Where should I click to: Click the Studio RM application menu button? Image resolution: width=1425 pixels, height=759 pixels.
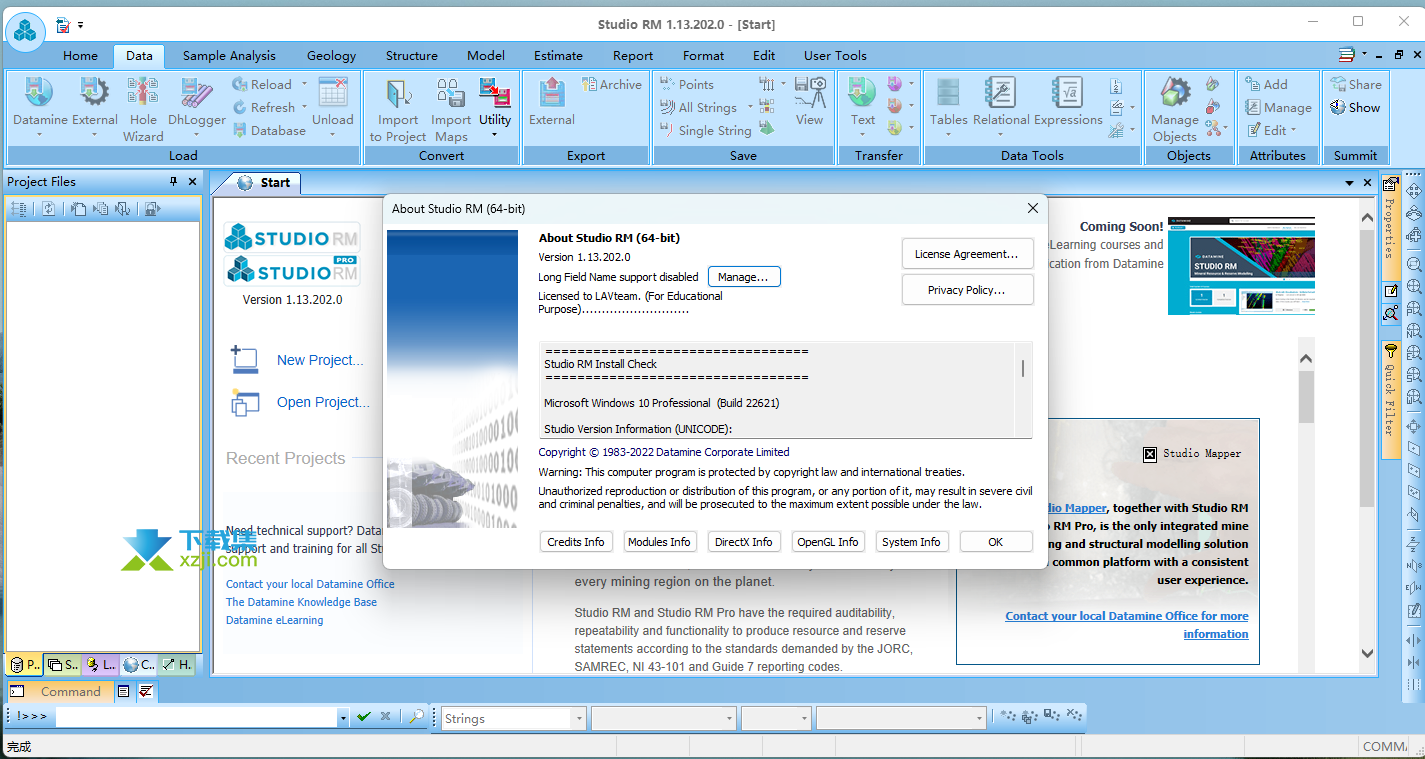click(x=25, y=30)
